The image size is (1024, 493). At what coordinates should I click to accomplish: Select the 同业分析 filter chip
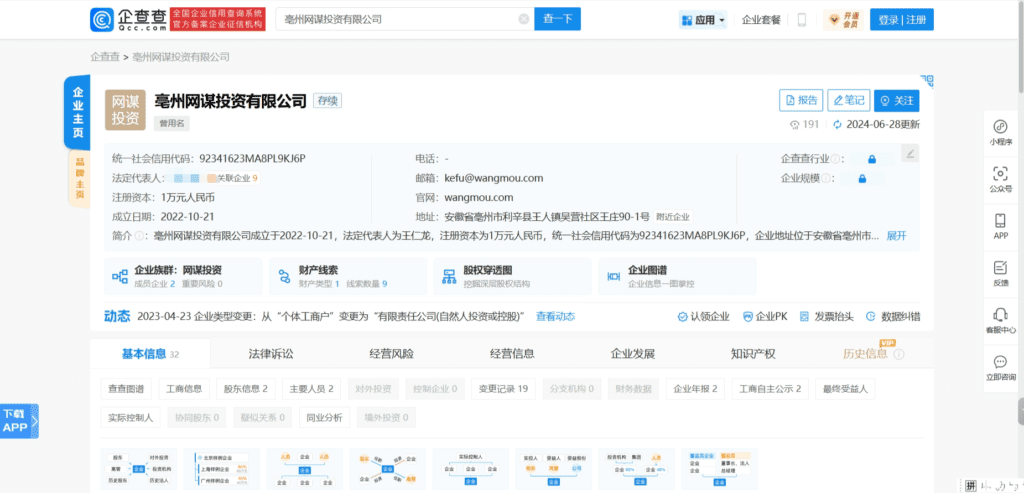pyautogui.click(x=325, y=417)
